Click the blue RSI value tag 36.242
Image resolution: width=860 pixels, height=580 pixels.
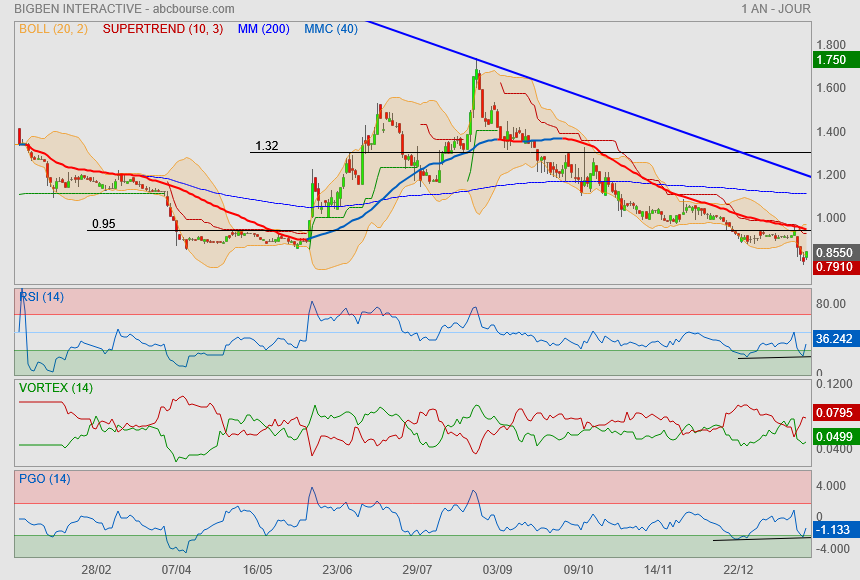834,339
